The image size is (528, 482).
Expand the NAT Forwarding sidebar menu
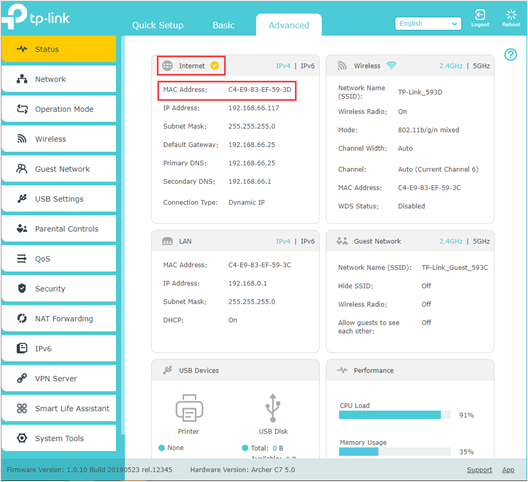click(x=59, y=318)
